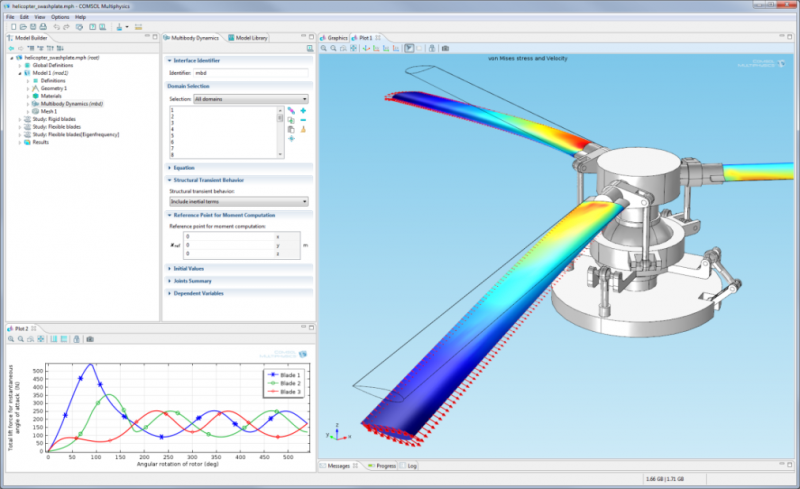Image resolution: width=800 pixels, height=489 pixels.
Task: Click the domain list vertical scrollbar
Action: click(280, 132)
